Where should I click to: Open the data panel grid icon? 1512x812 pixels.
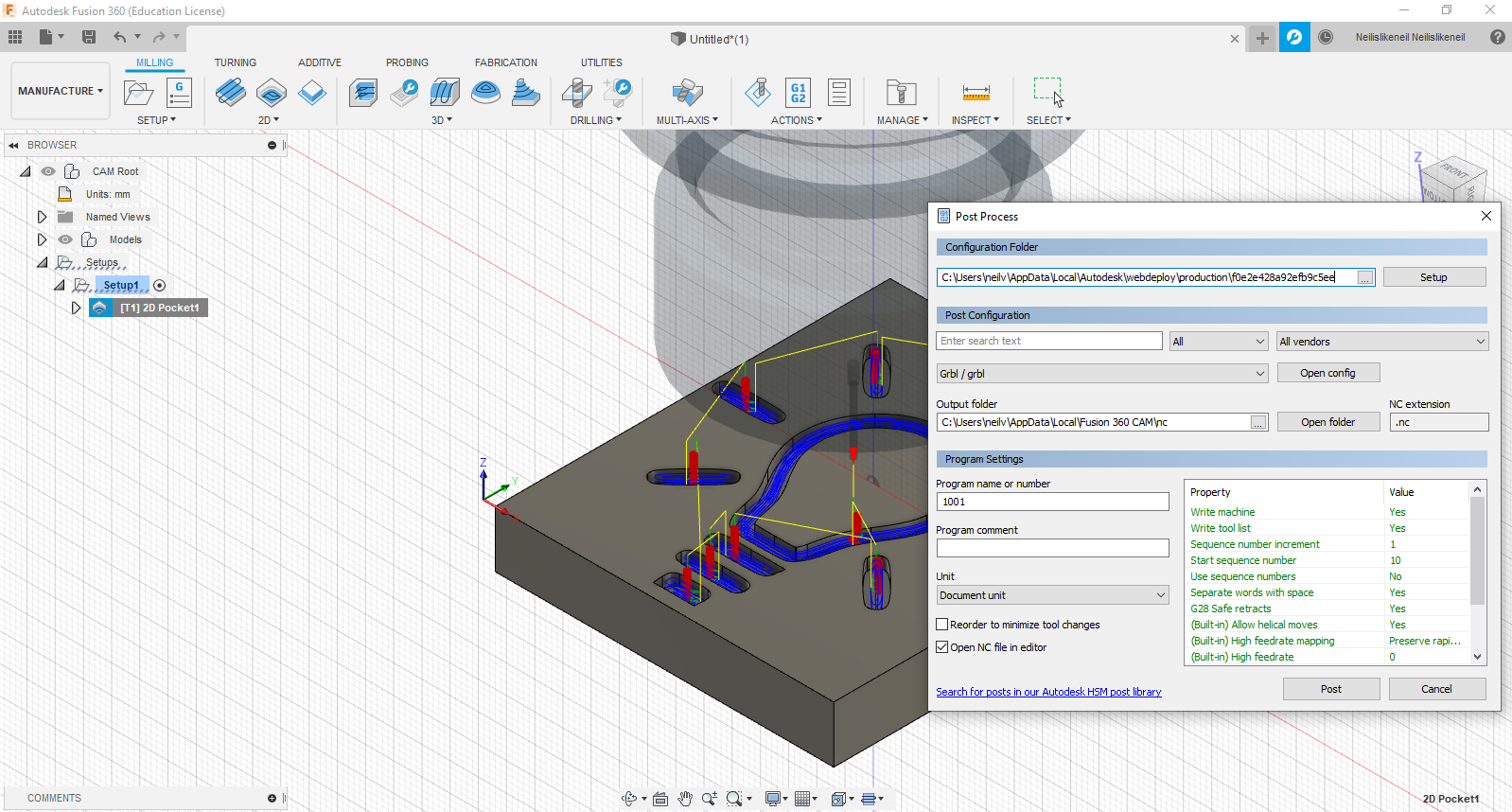[x=15, y=37]
